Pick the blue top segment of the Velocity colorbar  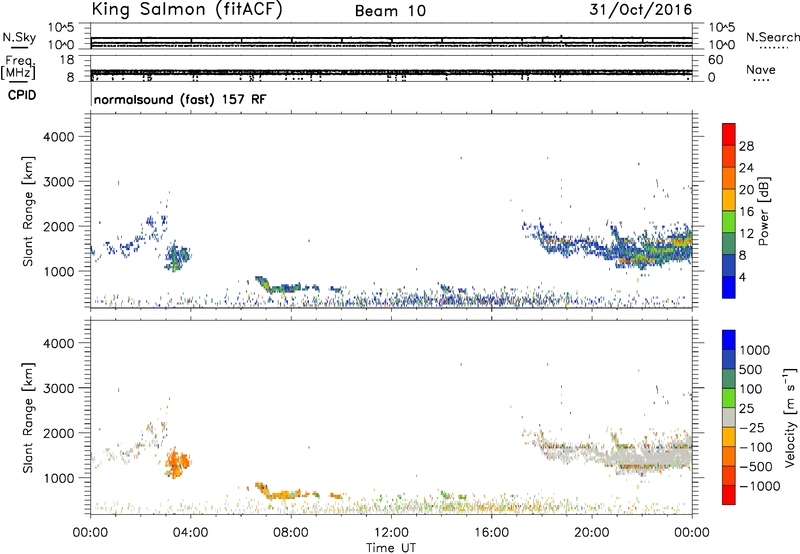pos(729,340)
